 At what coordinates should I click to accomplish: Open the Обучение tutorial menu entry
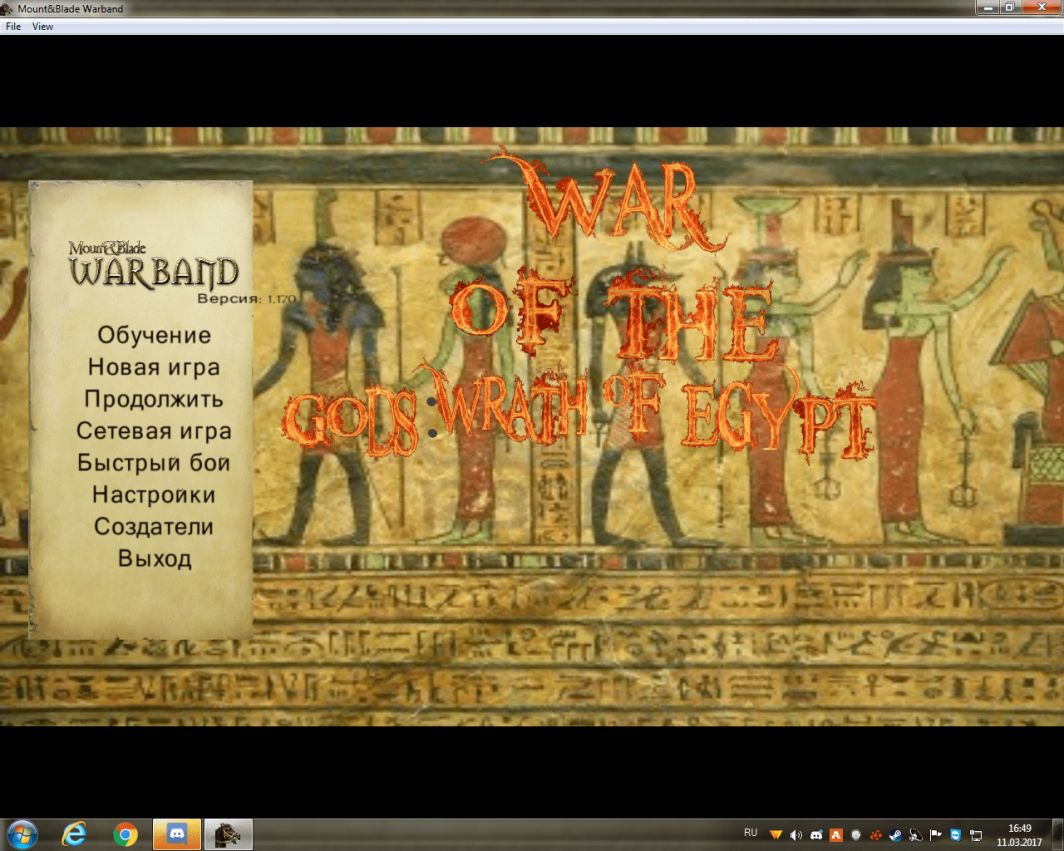click(x=154, y=335)
